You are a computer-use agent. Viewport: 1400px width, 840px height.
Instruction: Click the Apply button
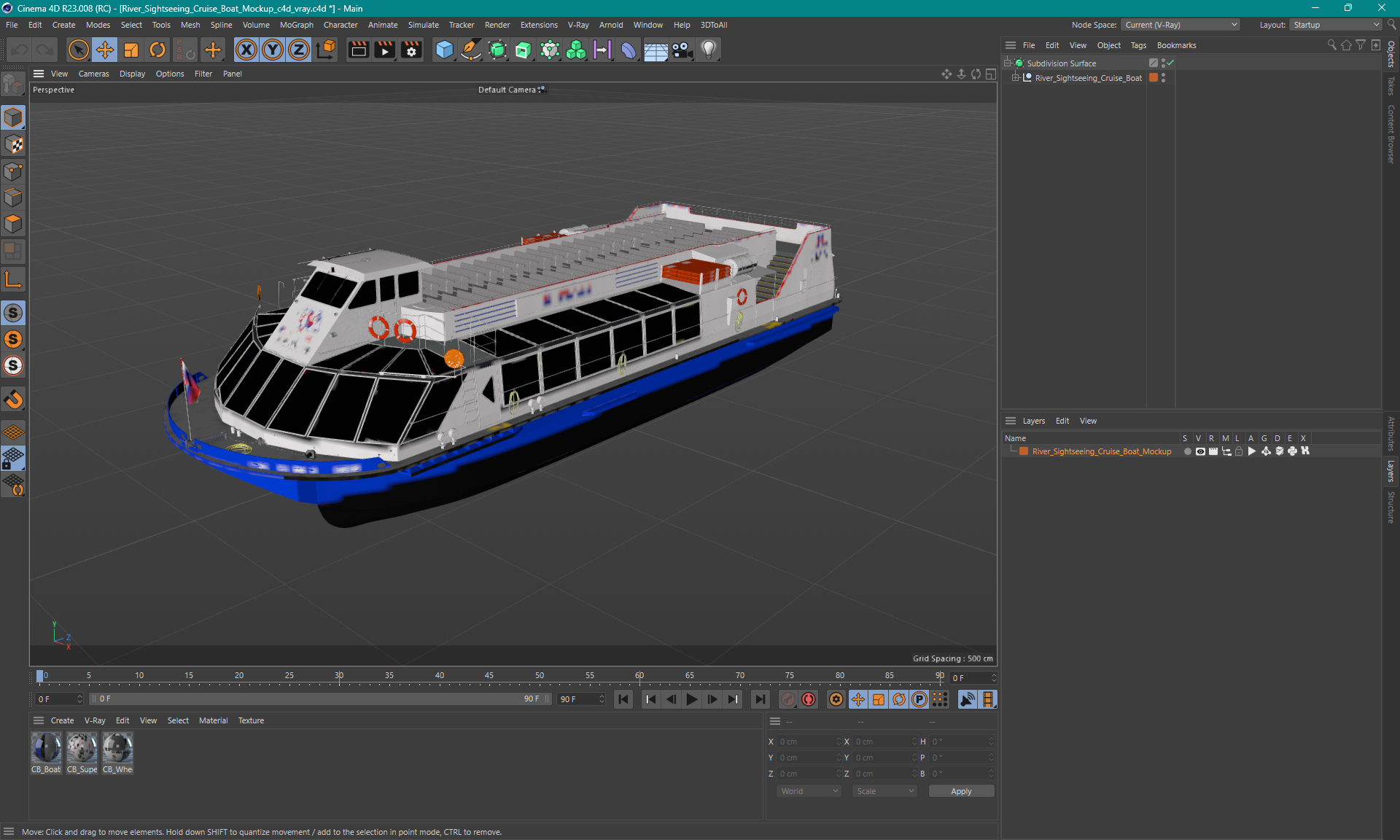coord(961,791)
